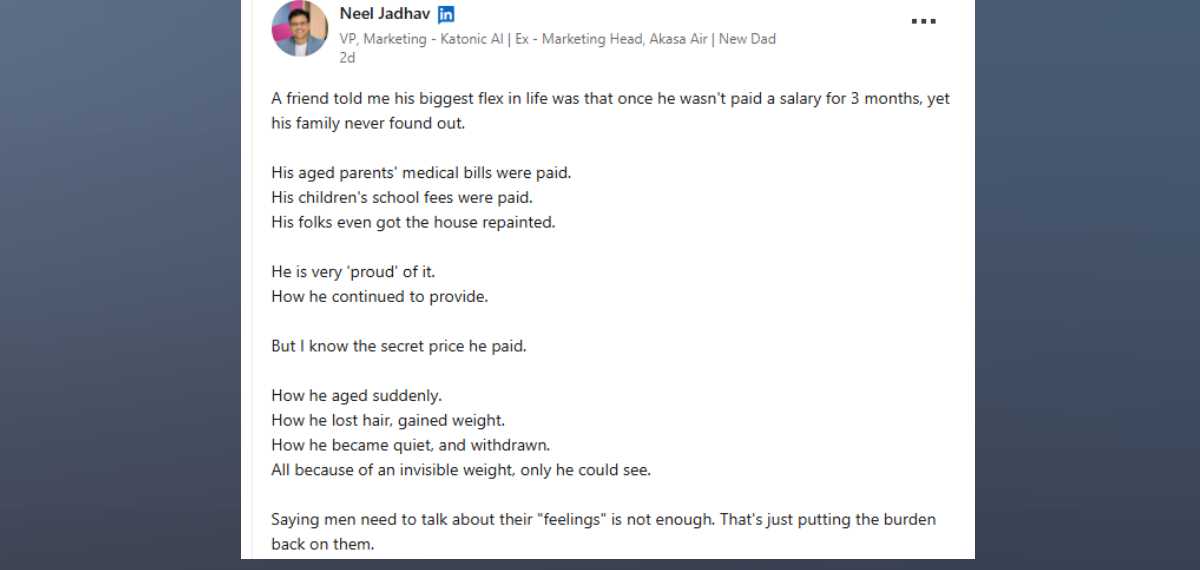Image resolution: width=1200 pixels, height=570 pixels.
Task: Open the LinkedIn badge icon beside the name
Action: (x=447, y=14)
